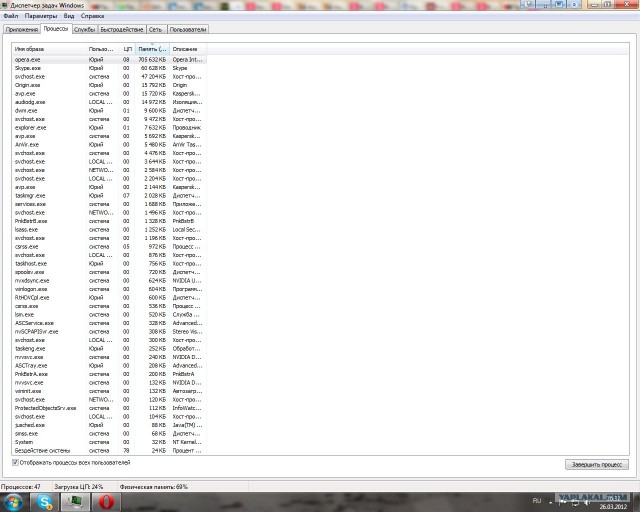Viewport: 640px width, 512px height.
Task: Switch to the Приложения tab
Action: click(22, 29)
